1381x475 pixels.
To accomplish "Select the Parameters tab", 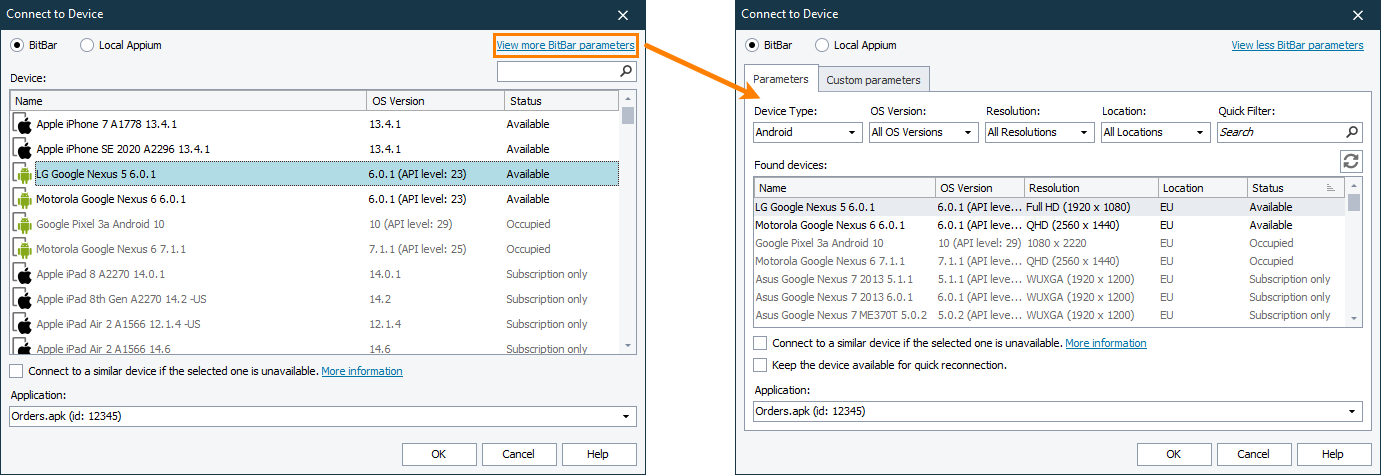I will 781,79.
